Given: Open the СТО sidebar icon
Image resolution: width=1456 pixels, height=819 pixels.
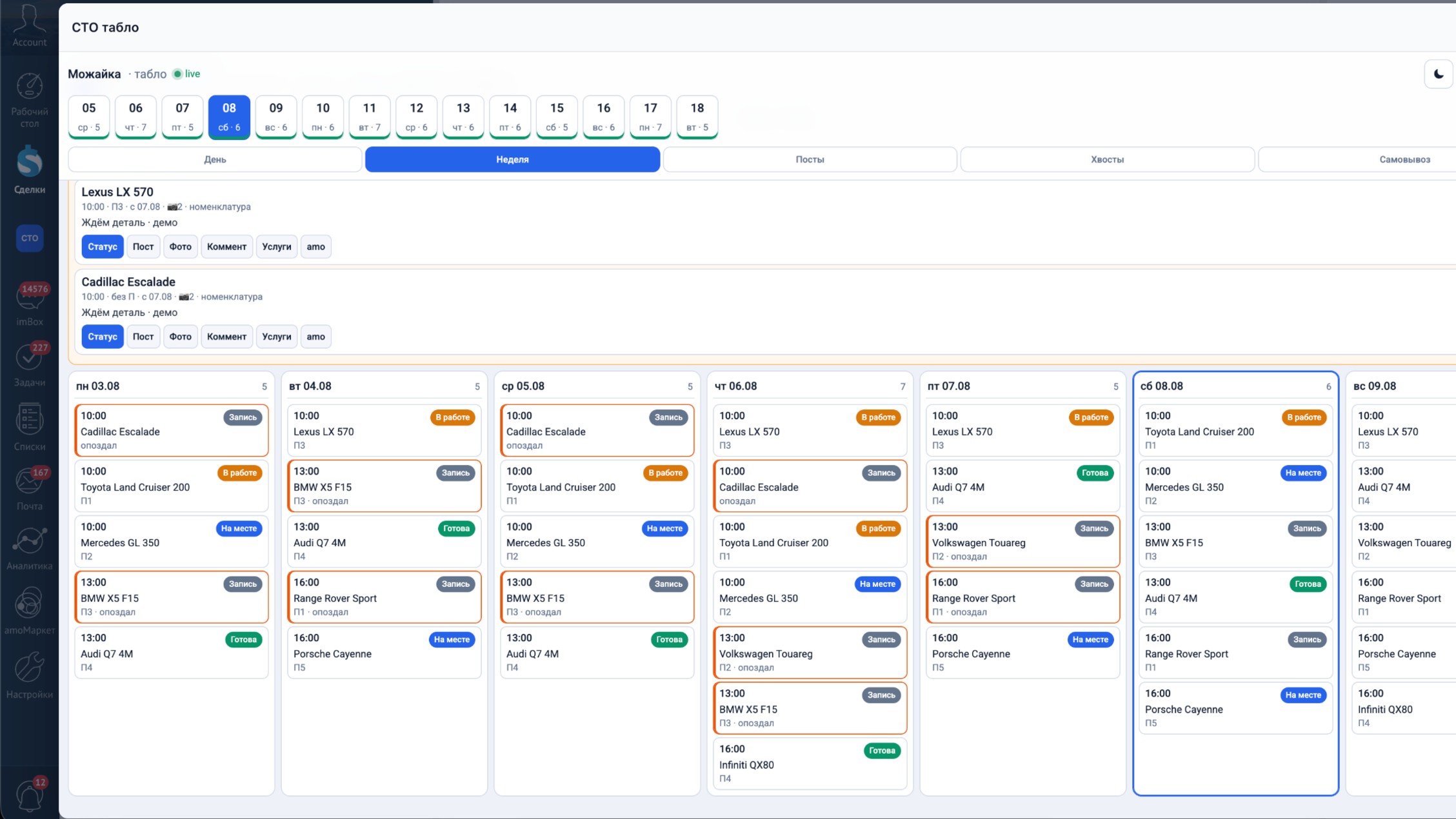Looking at the screenshot, I should pos(29,238).
